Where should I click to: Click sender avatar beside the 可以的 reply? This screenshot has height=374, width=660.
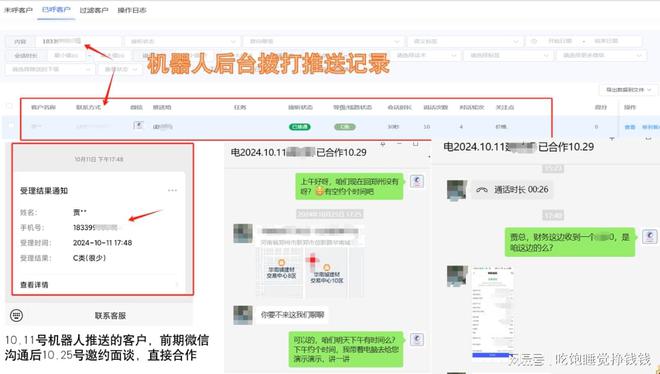click(x=417, y=340)
